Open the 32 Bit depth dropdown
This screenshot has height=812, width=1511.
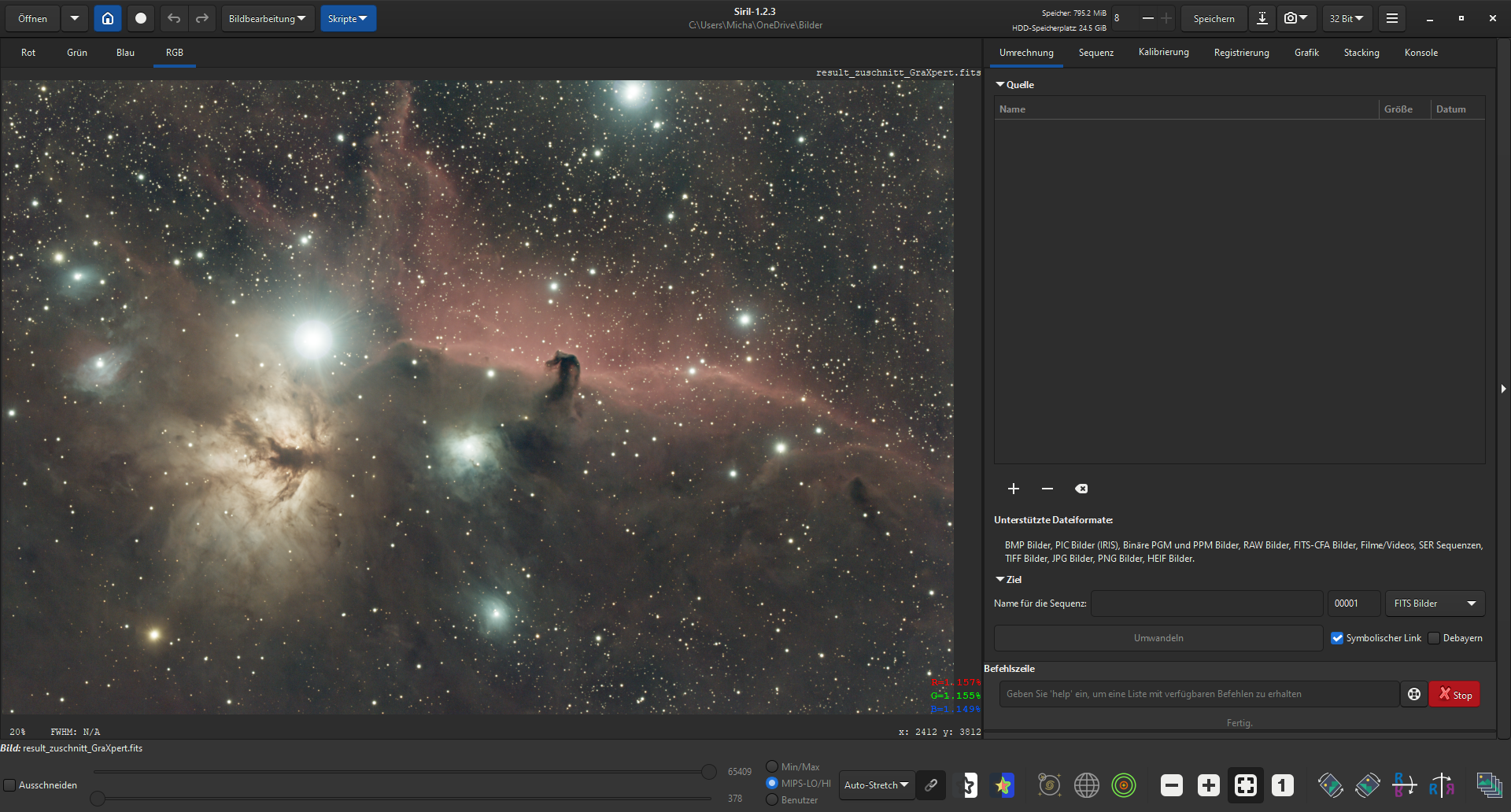click(x=1347, y=18)
